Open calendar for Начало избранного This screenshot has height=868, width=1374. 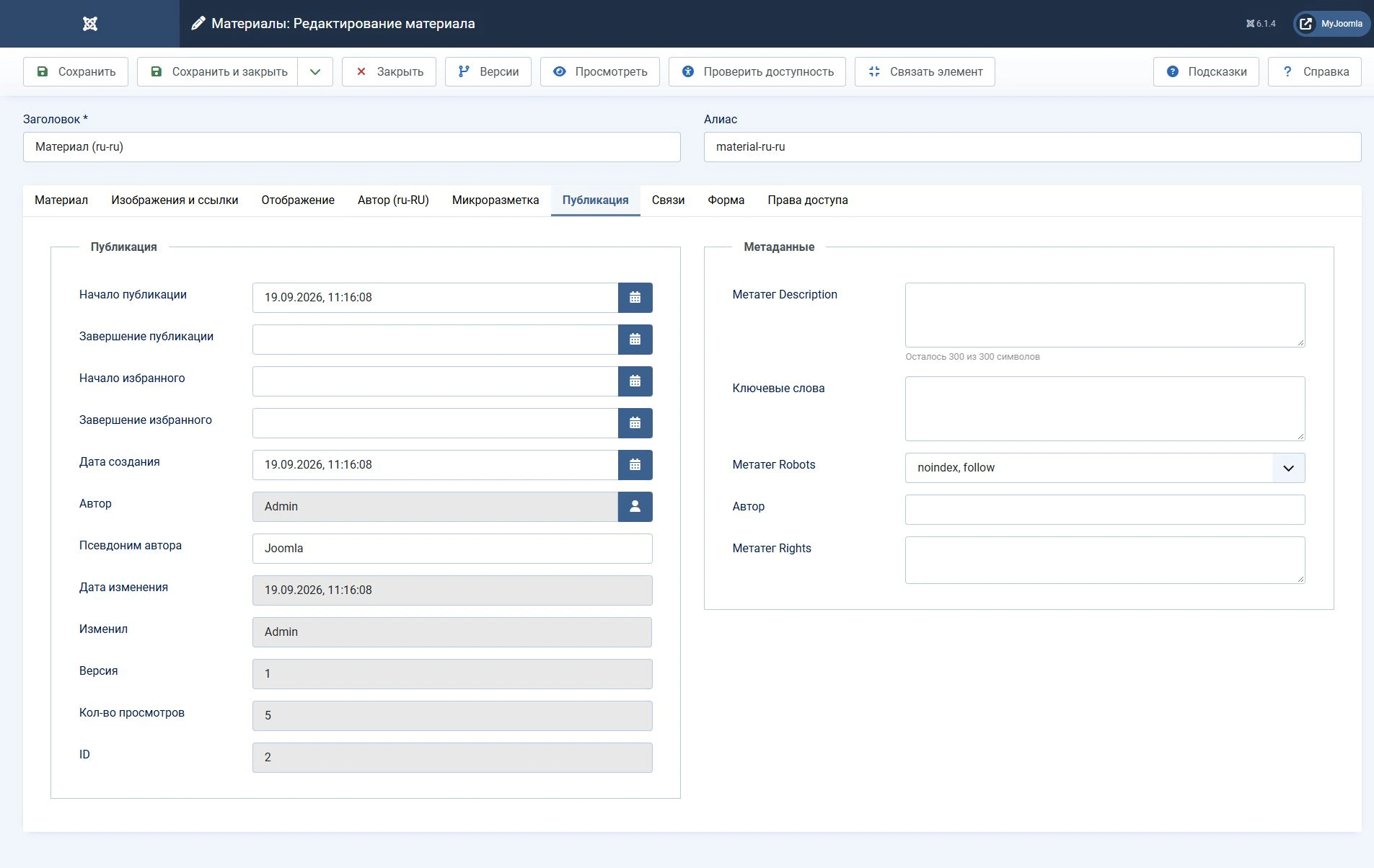click(635, 381)
